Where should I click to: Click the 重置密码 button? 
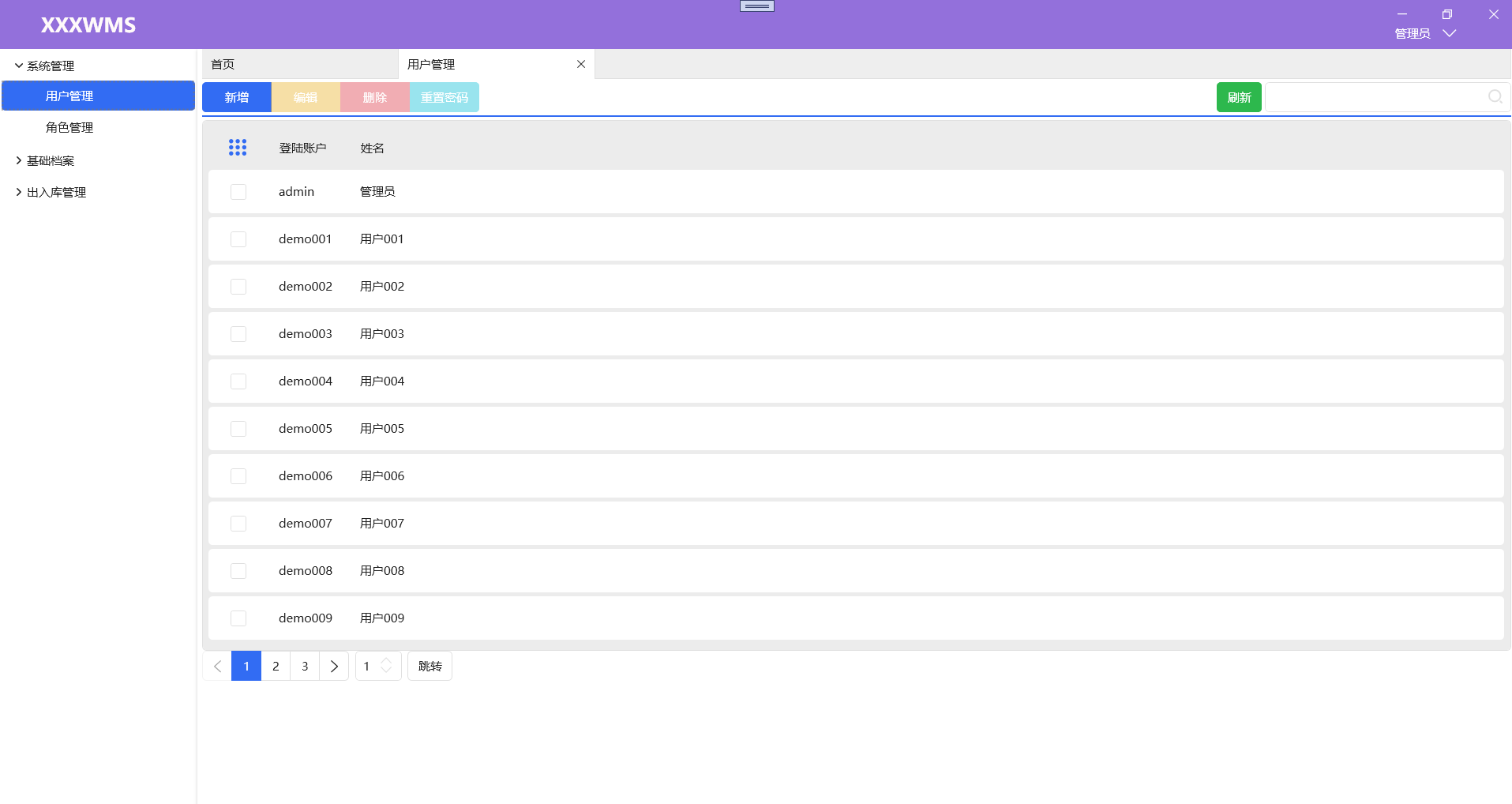445,97
